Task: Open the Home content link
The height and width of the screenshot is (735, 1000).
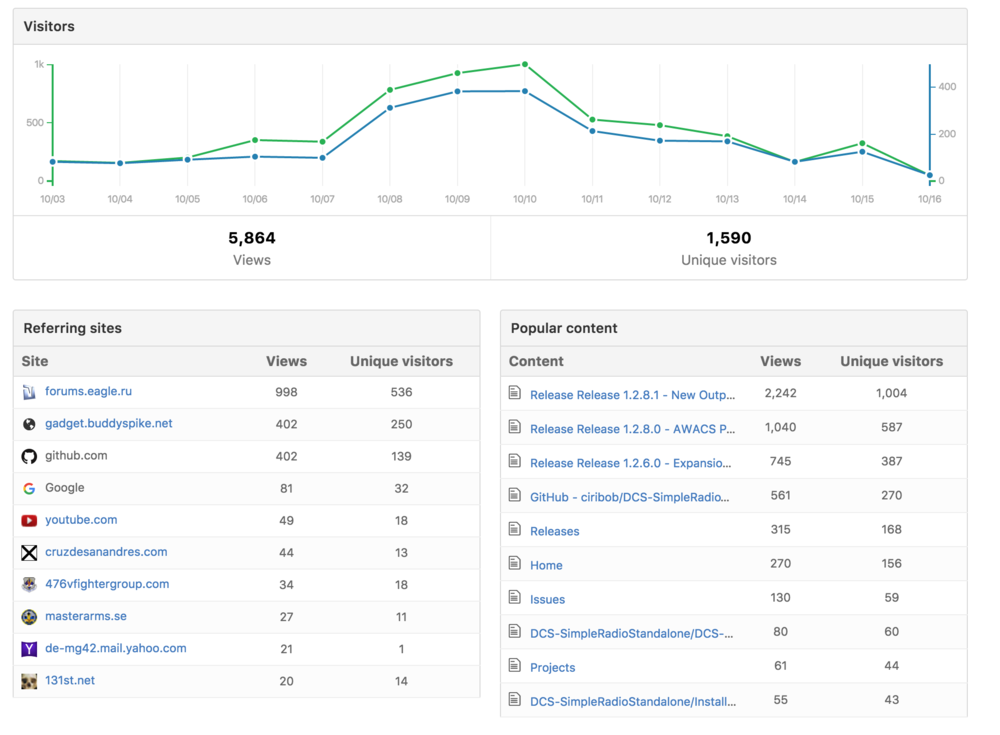Action: [x=547, y=565]
